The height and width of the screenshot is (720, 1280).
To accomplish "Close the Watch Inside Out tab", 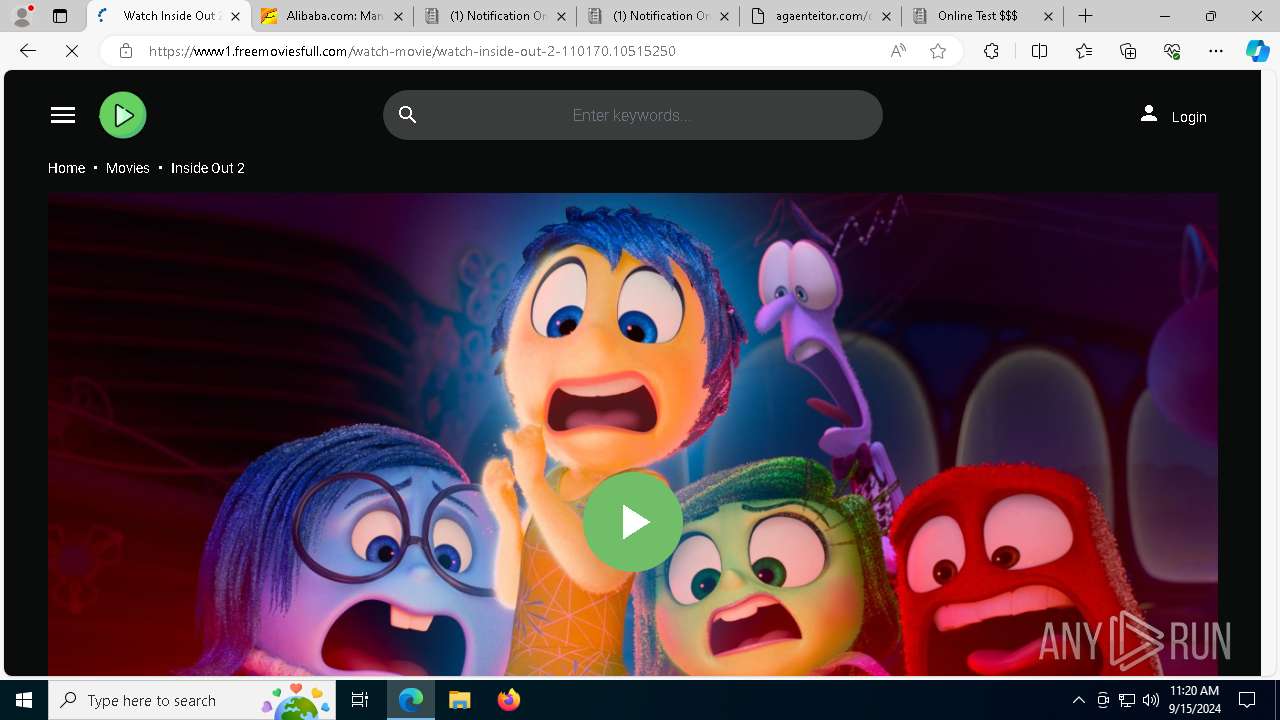I will [x=235, y=16].
